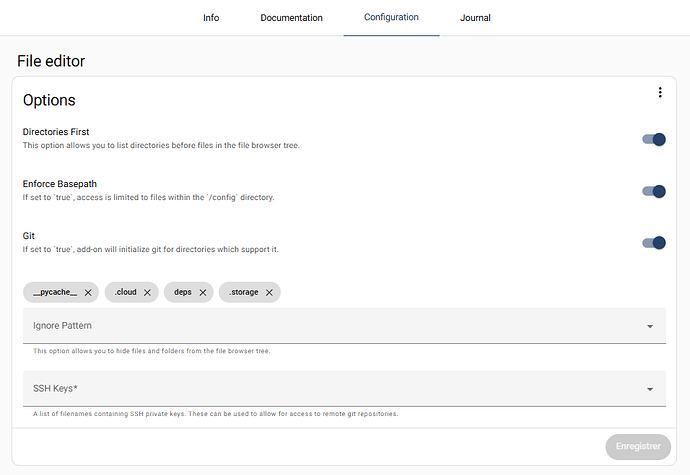Go to the Journal tab

click(x=475, y=18)
